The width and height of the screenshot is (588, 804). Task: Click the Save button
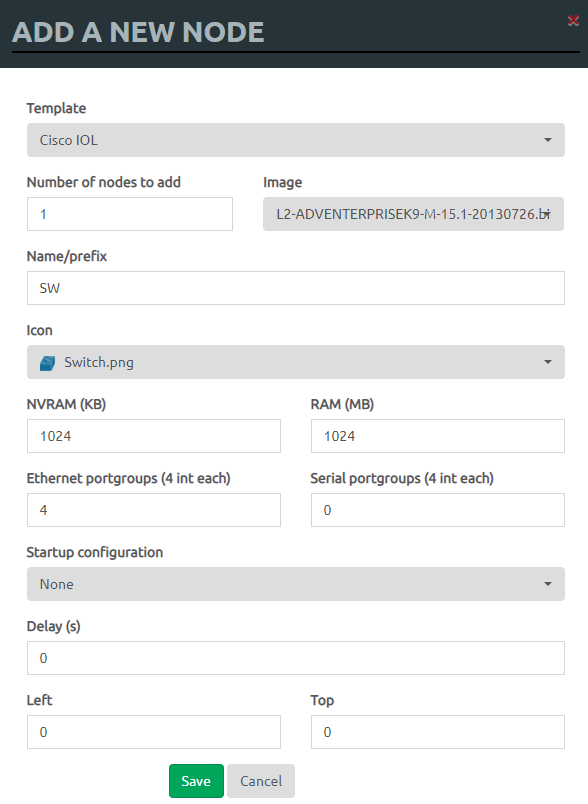pyautogui.click(x=196, y=781)
